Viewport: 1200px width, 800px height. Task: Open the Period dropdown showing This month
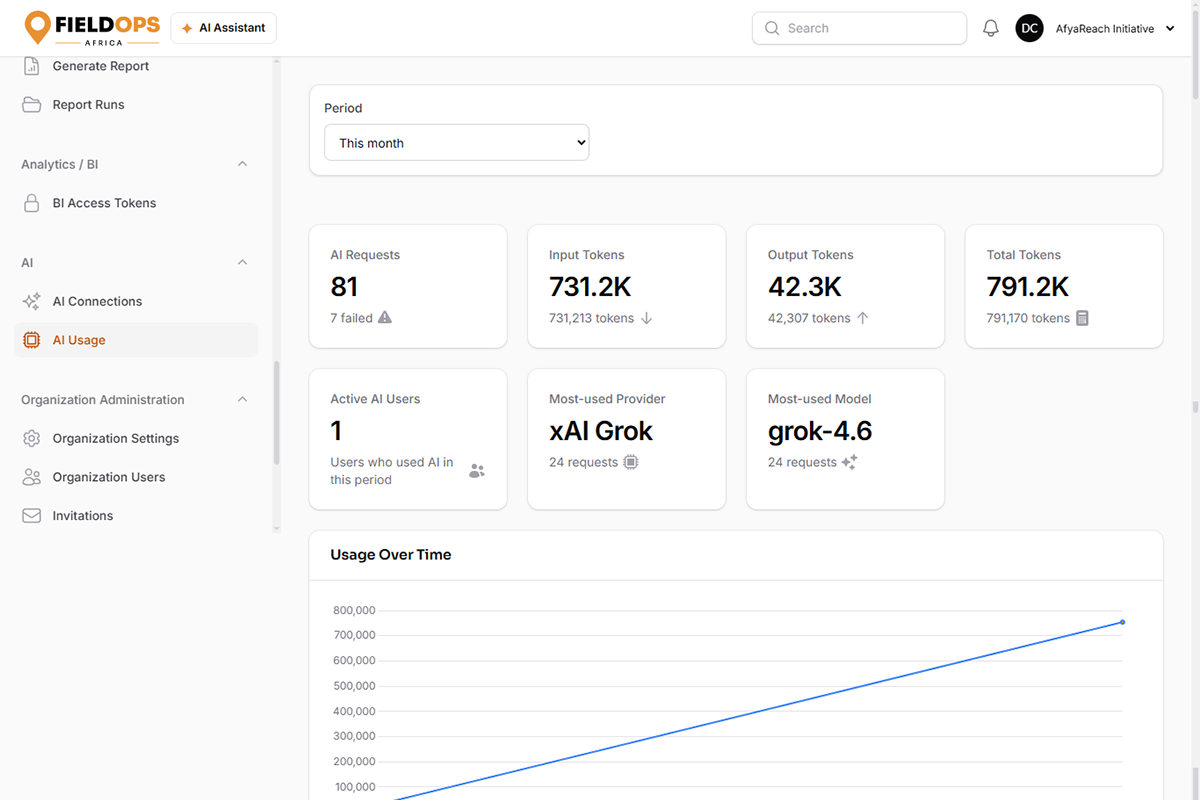pyautogui.click(x=457, y=143)
